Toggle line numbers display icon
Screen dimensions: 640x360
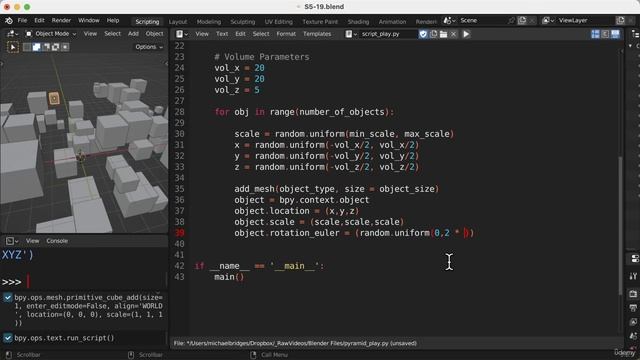coord(596,34)
